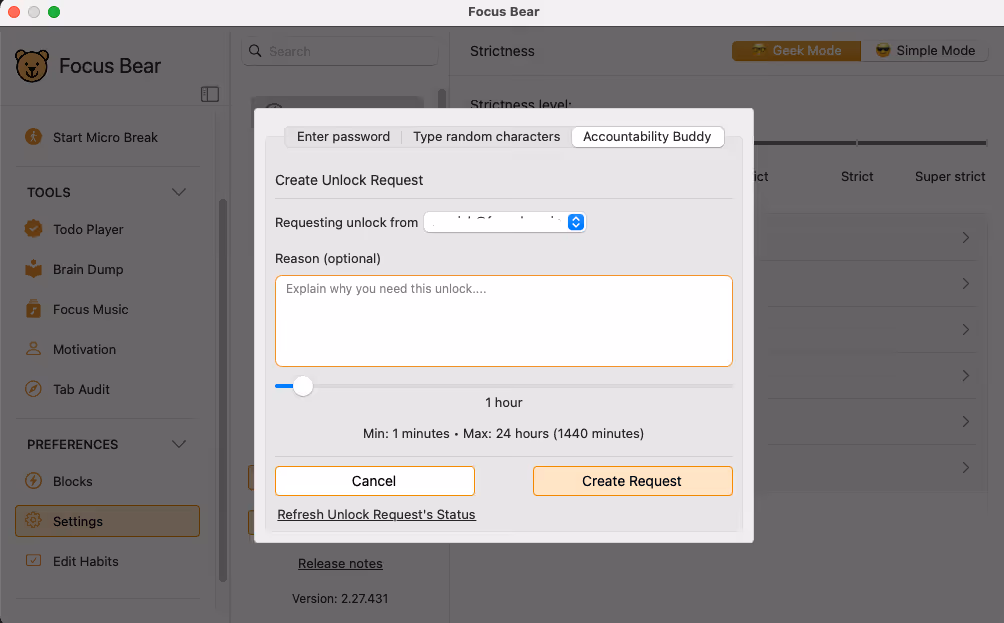Viewport: 1004px width, 623px height.
Task: Open Start Micro Break
Action: (x=107, y=137)
